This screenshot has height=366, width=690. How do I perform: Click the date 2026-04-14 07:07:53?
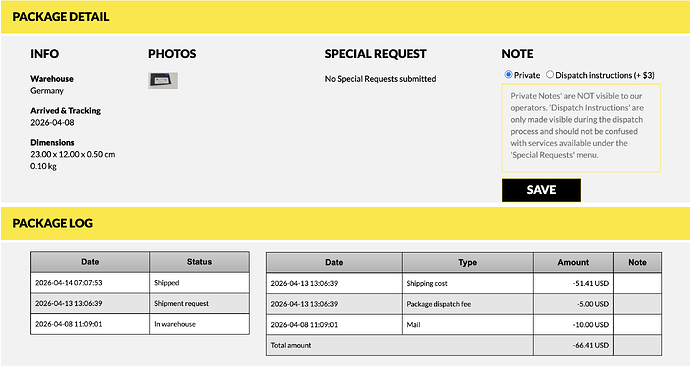tap(69, 283)
